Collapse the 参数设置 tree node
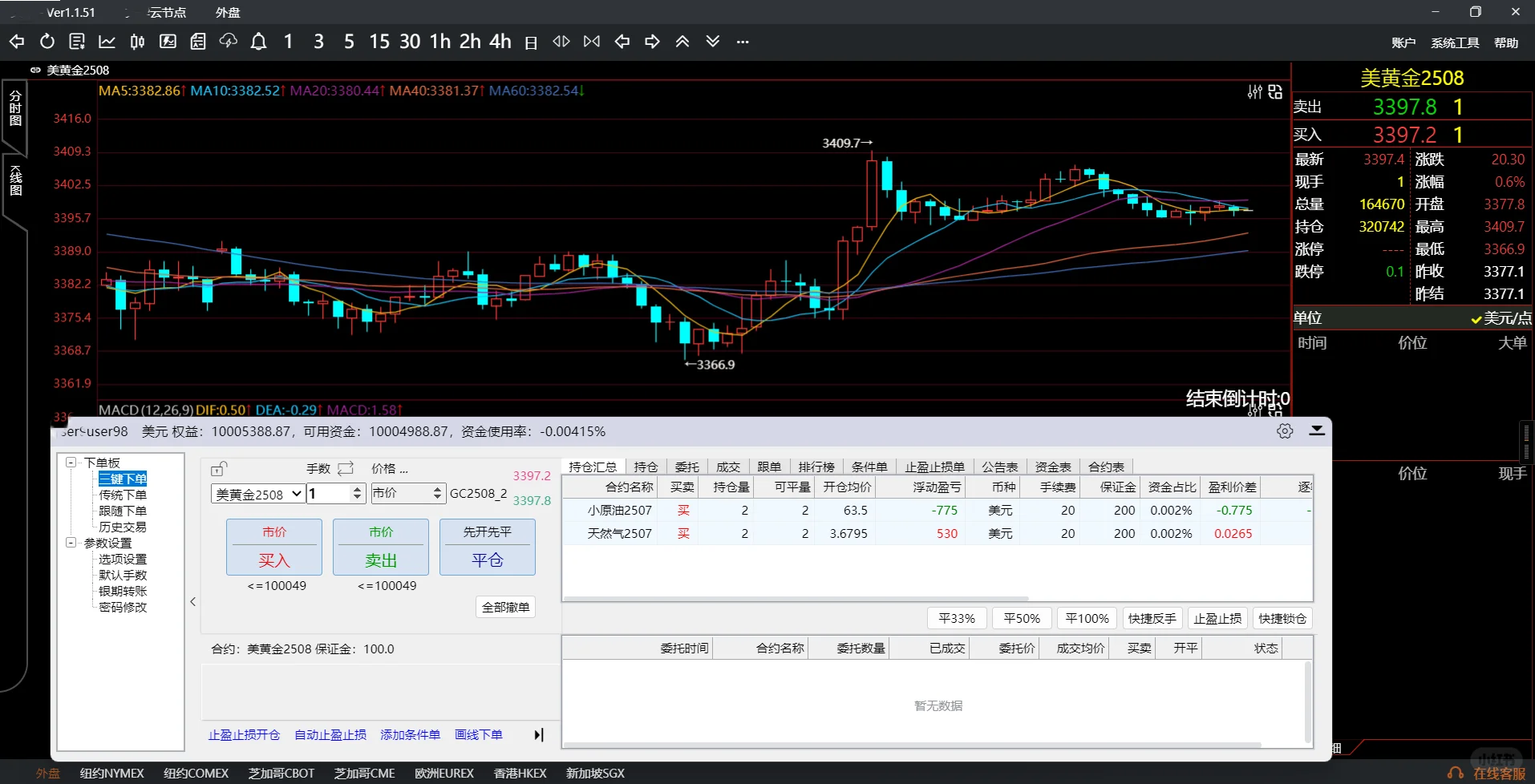The image size is (1535, 784). pyautogui.click(x=71, y=543)
